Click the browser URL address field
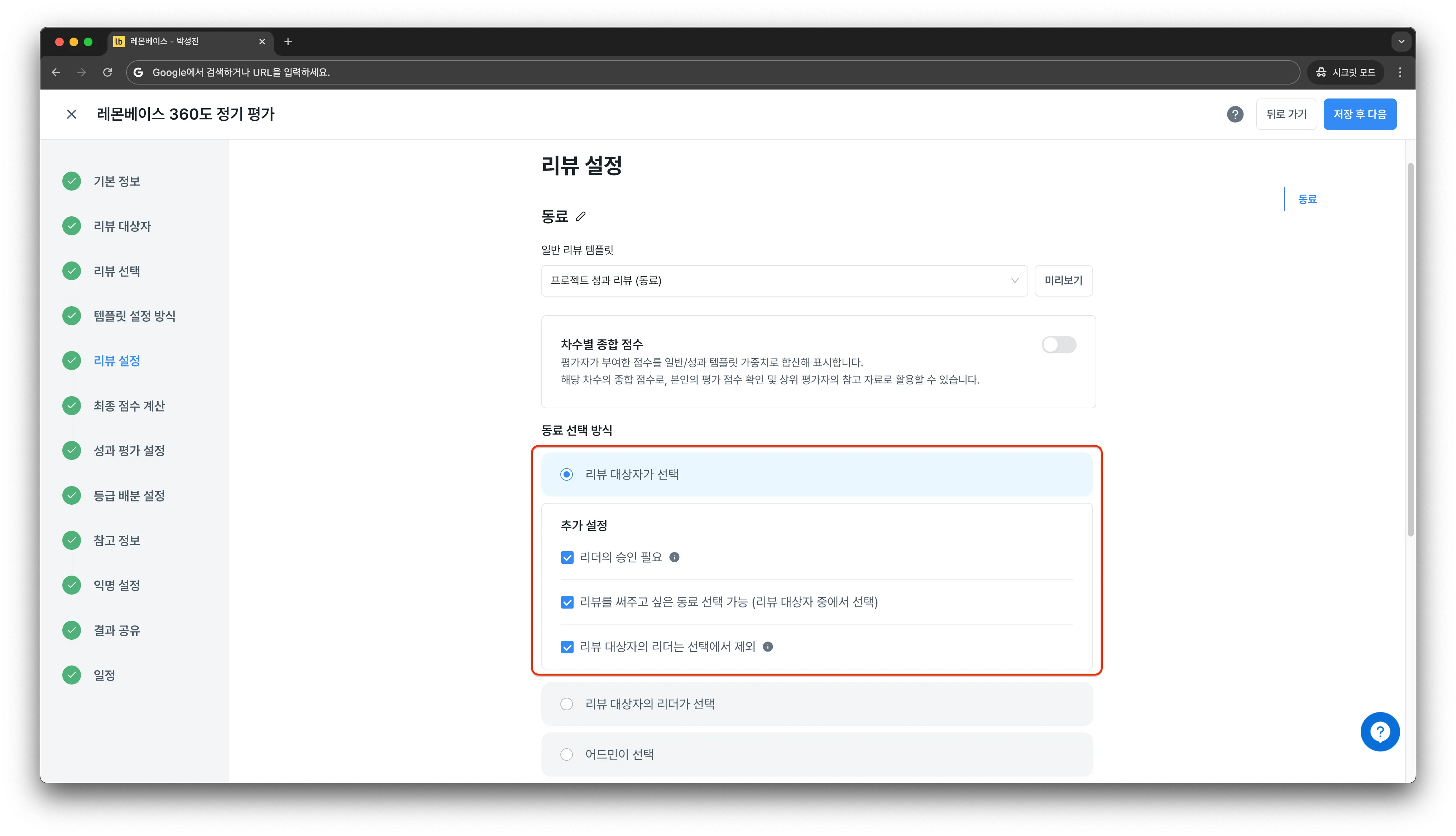The width and height of the screenshot is (1456, 836). (713, 72)
